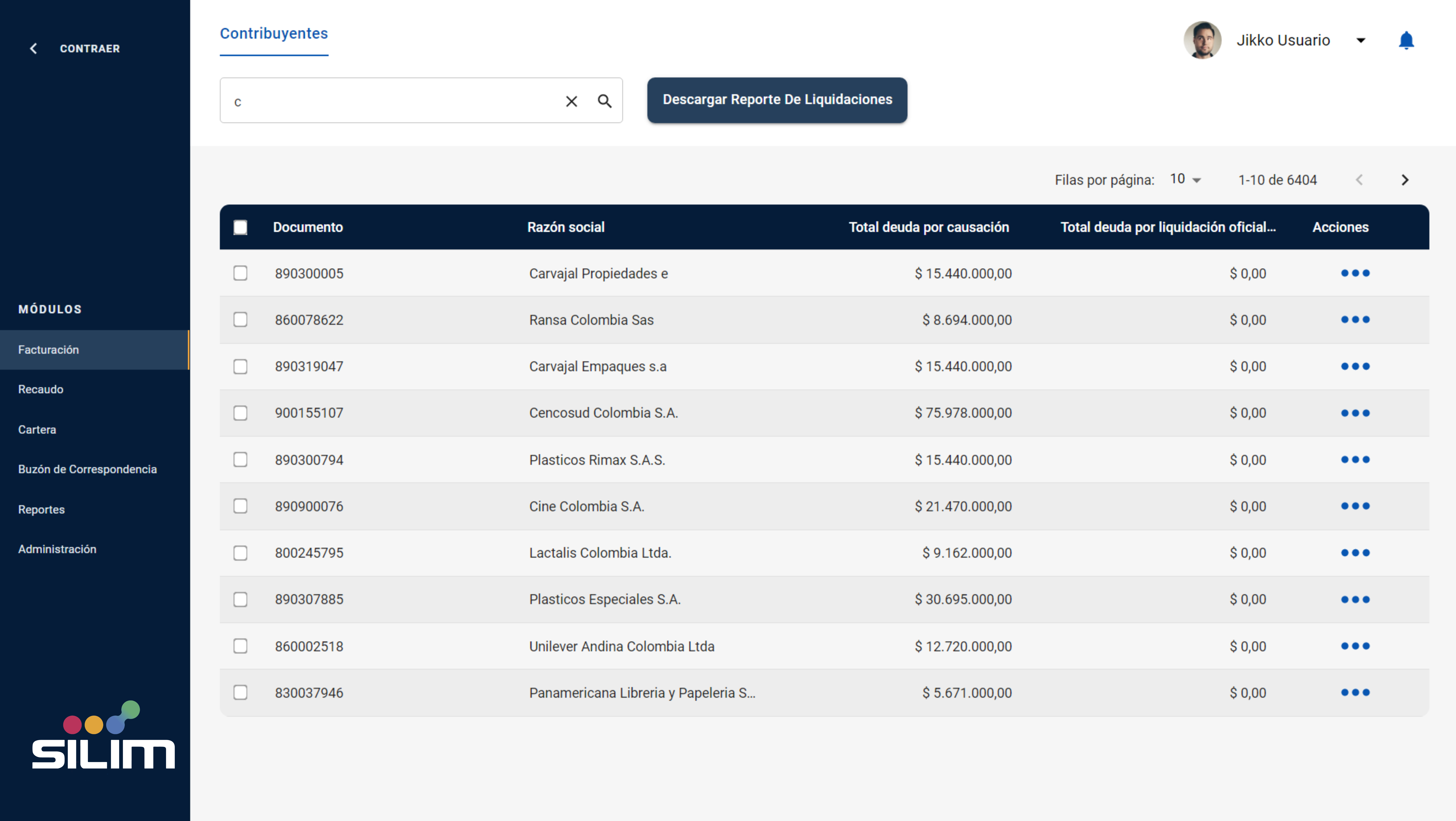Check the row for document 890319047
This screenshot has height=821, width=1456.
click(x=240, y=366)
